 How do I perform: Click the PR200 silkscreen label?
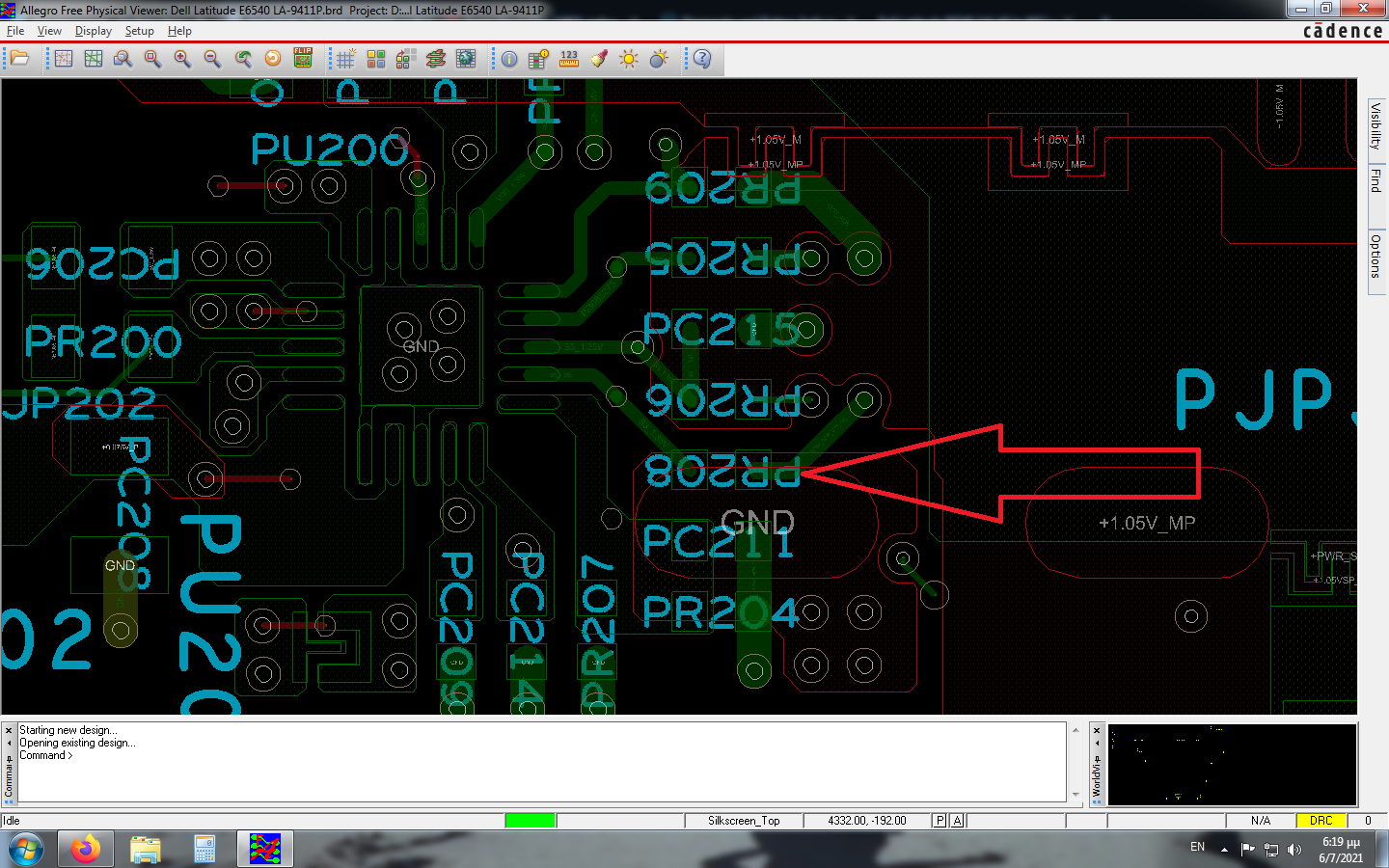tap(103, 341)
